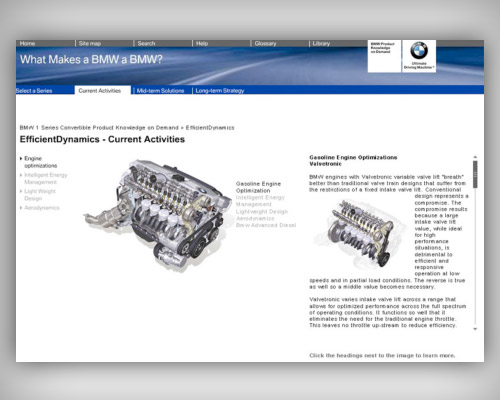Click the Lightweight Design heading beside the engine

click(262, 212)
